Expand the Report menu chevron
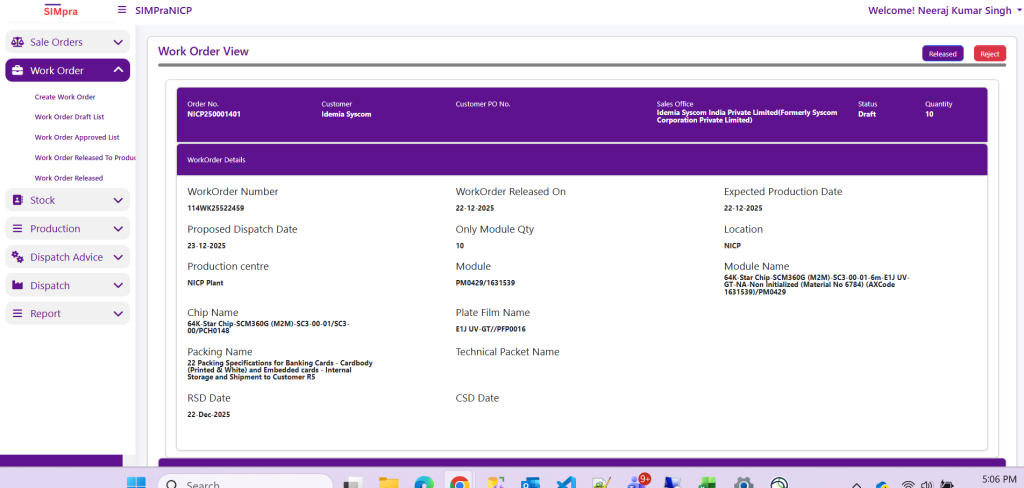This screenshot has width=1024, height=488. pos(118,314)
